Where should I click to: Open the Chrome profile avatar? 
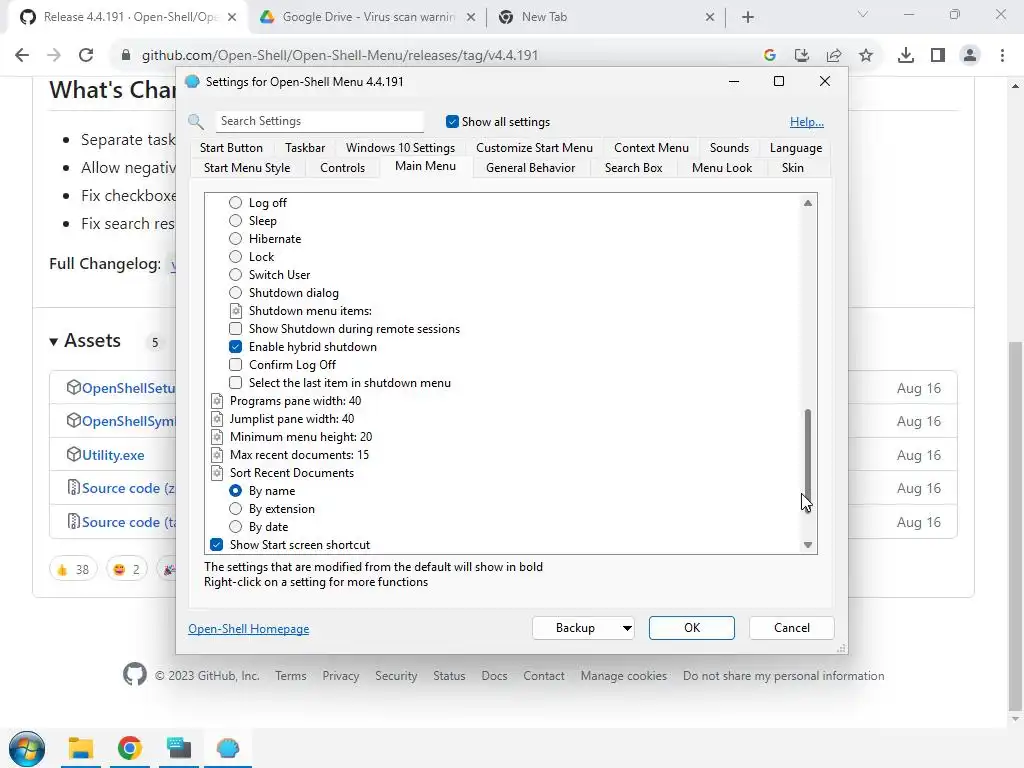click(970, 55)
